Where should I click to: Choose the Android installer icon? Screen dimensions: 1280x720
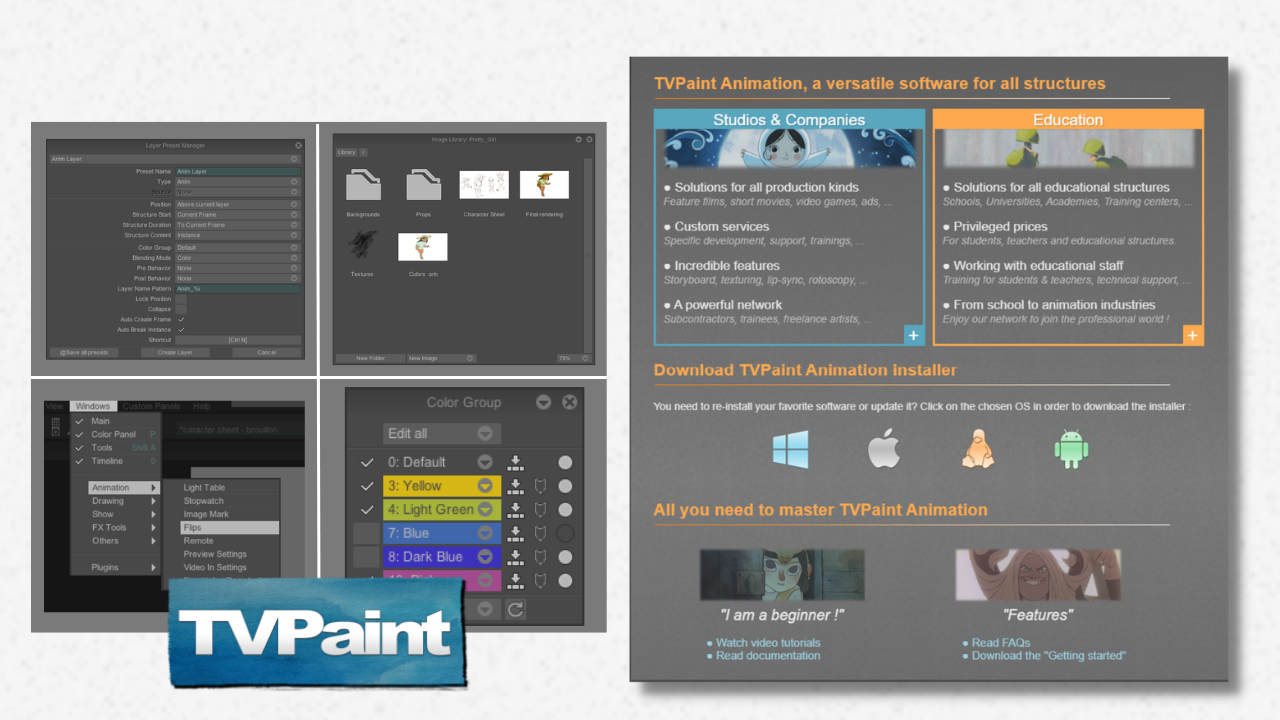[x=1071, y=449]
